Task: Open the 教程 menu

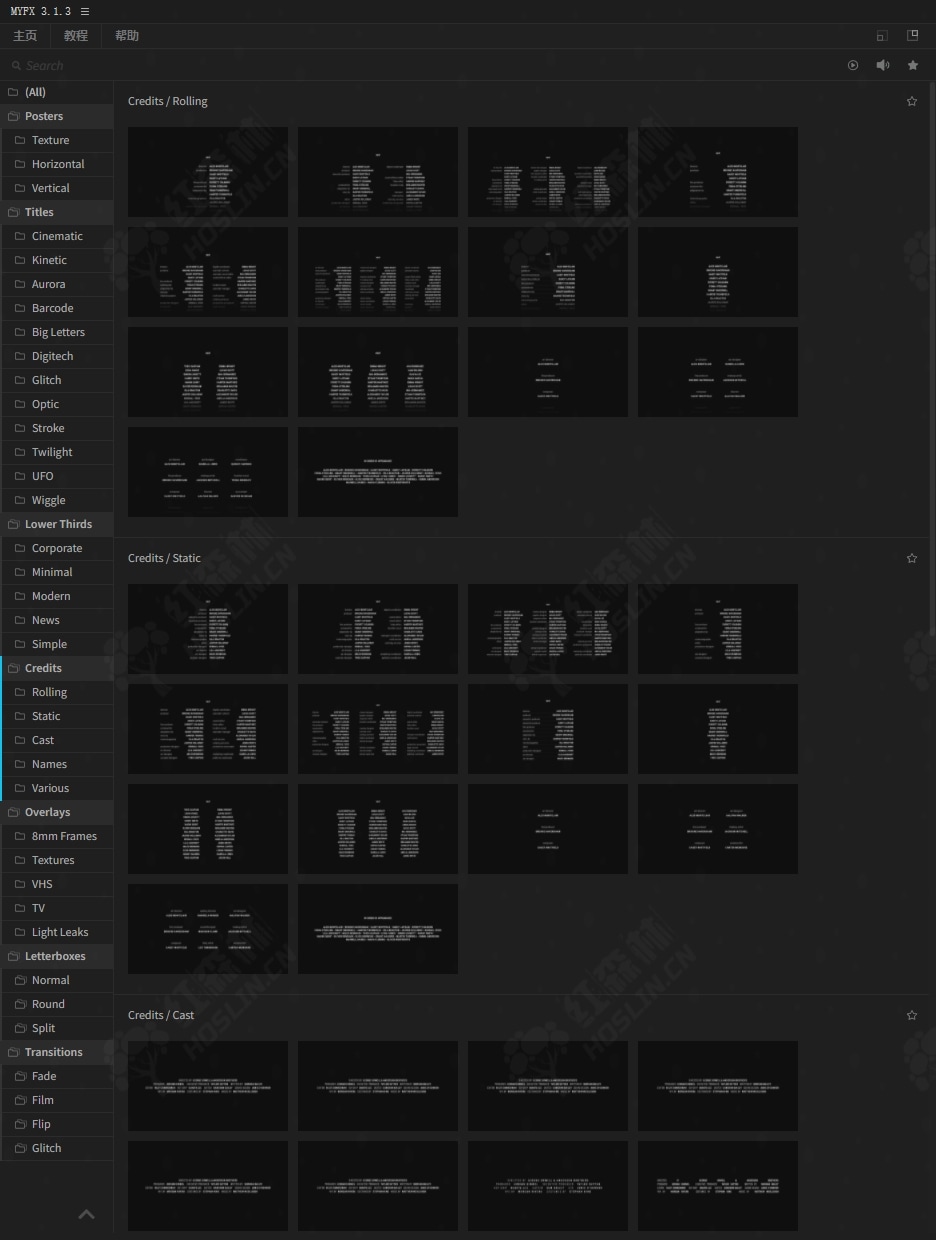Action: (76, 36)
